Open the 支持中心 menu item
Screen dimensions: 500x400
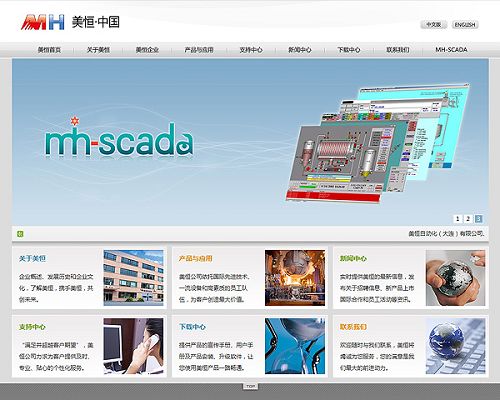point(251,50)
